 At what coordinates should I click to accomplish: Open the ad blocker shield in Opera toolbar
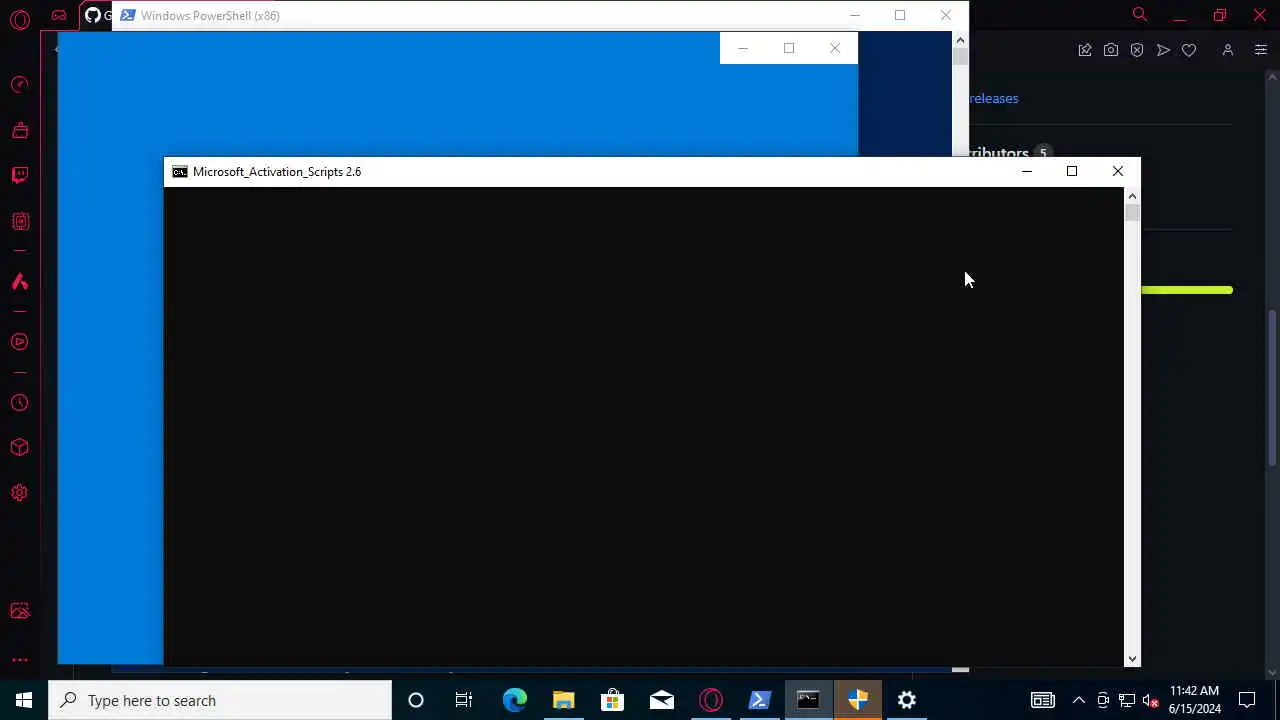tap(1137, 50)
